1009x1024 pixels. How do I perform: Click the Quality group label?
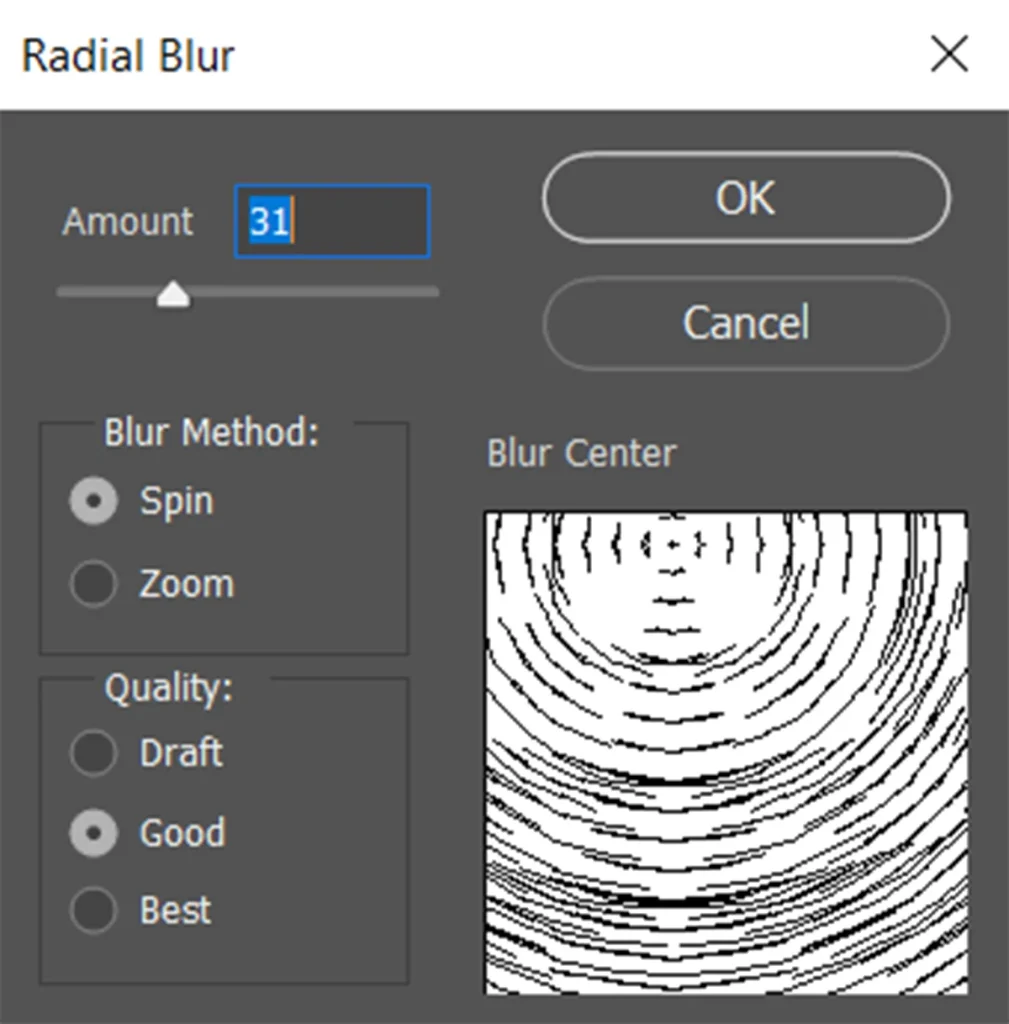168,687
